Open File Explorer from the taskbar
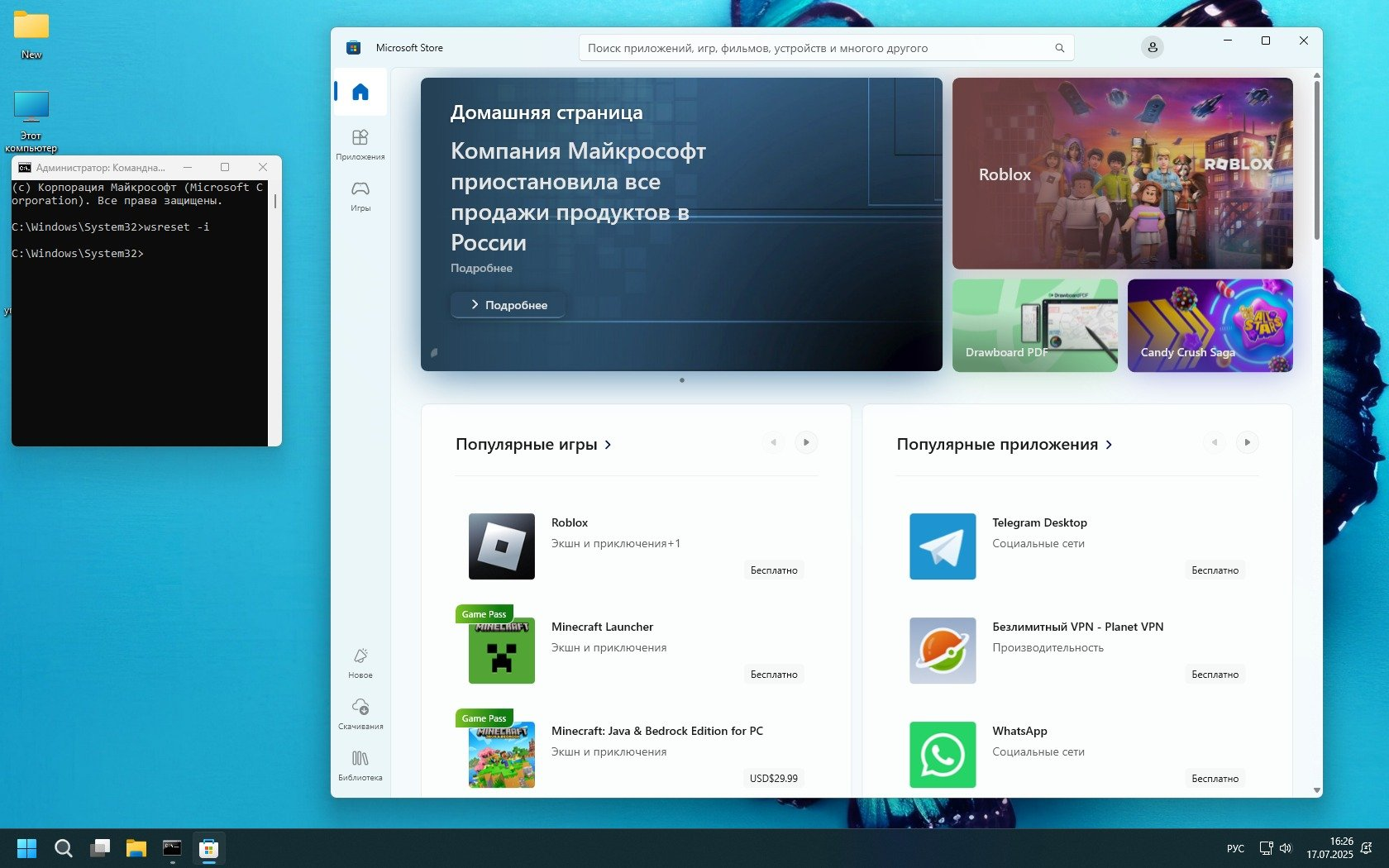Screen dimensions: 1389x868 pyautogui.click(x=136, y=848)
